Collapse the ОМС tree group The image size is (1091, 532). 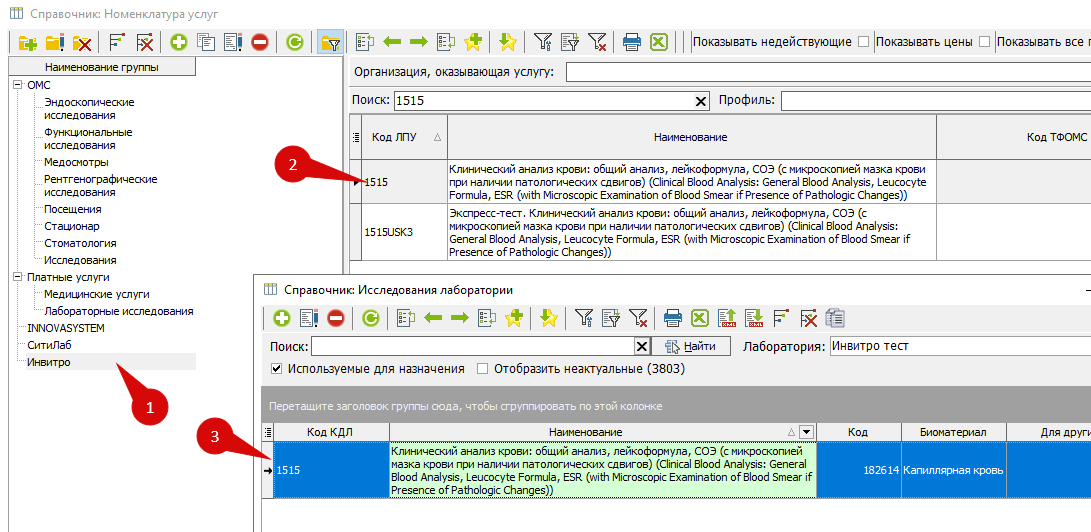point(17,85)
